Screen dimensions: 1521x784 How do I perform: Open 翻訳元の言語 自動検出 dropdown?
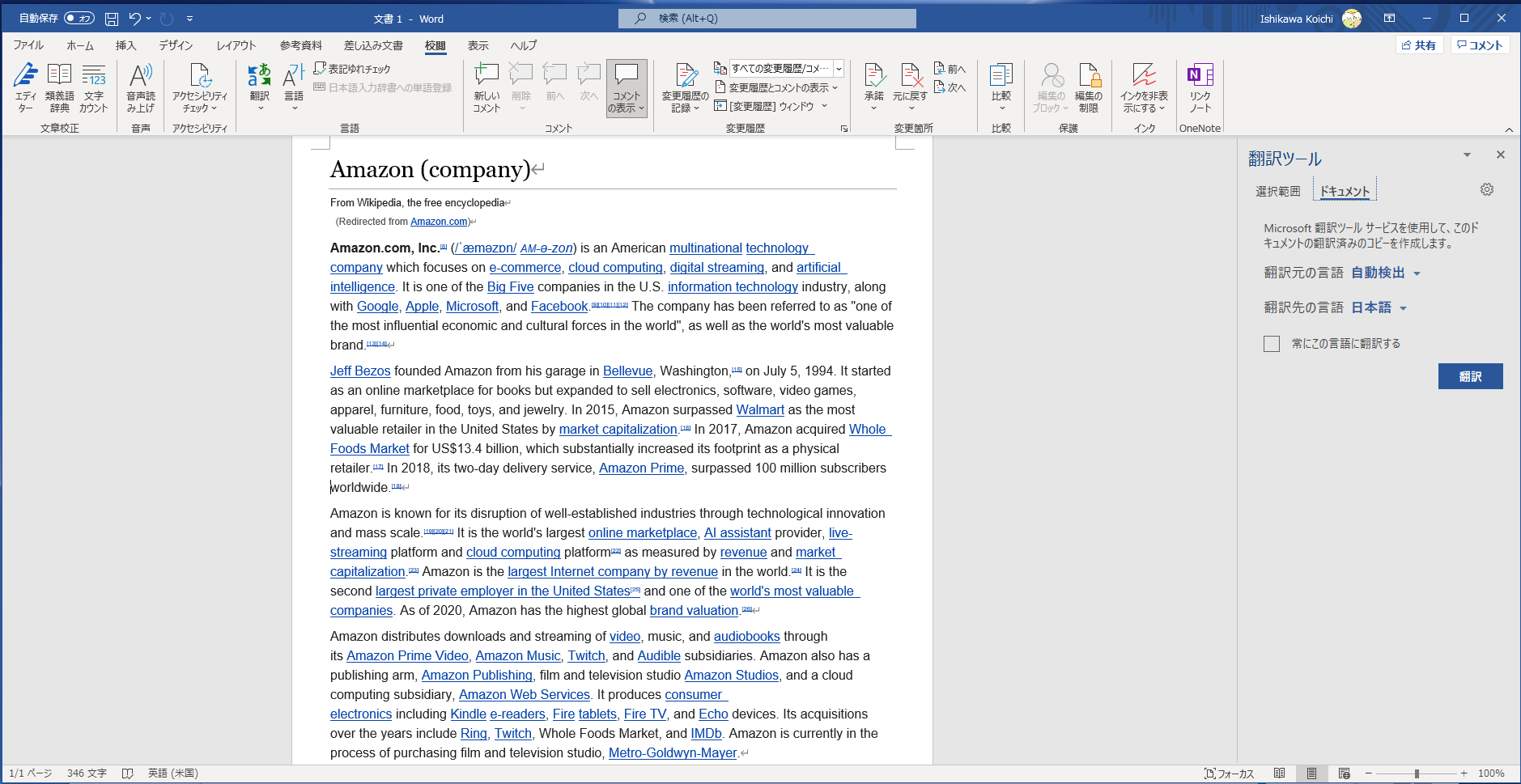click(x=1385, y=273)
